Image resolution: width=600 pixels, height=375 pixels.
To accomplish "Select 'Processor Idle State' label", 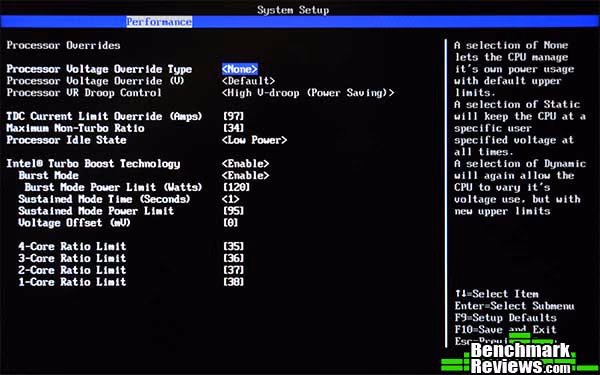I will tap(66, 140).
